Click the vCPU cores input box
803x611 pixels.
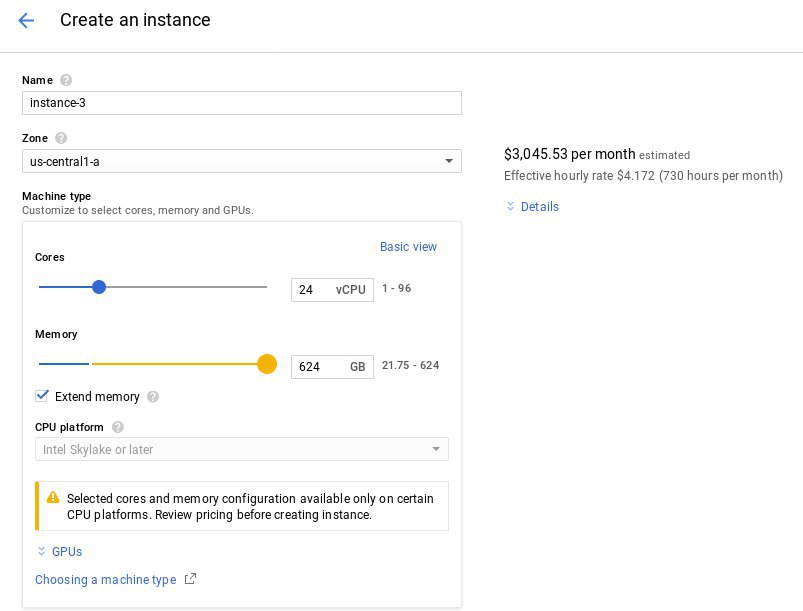tap(332, 290)
